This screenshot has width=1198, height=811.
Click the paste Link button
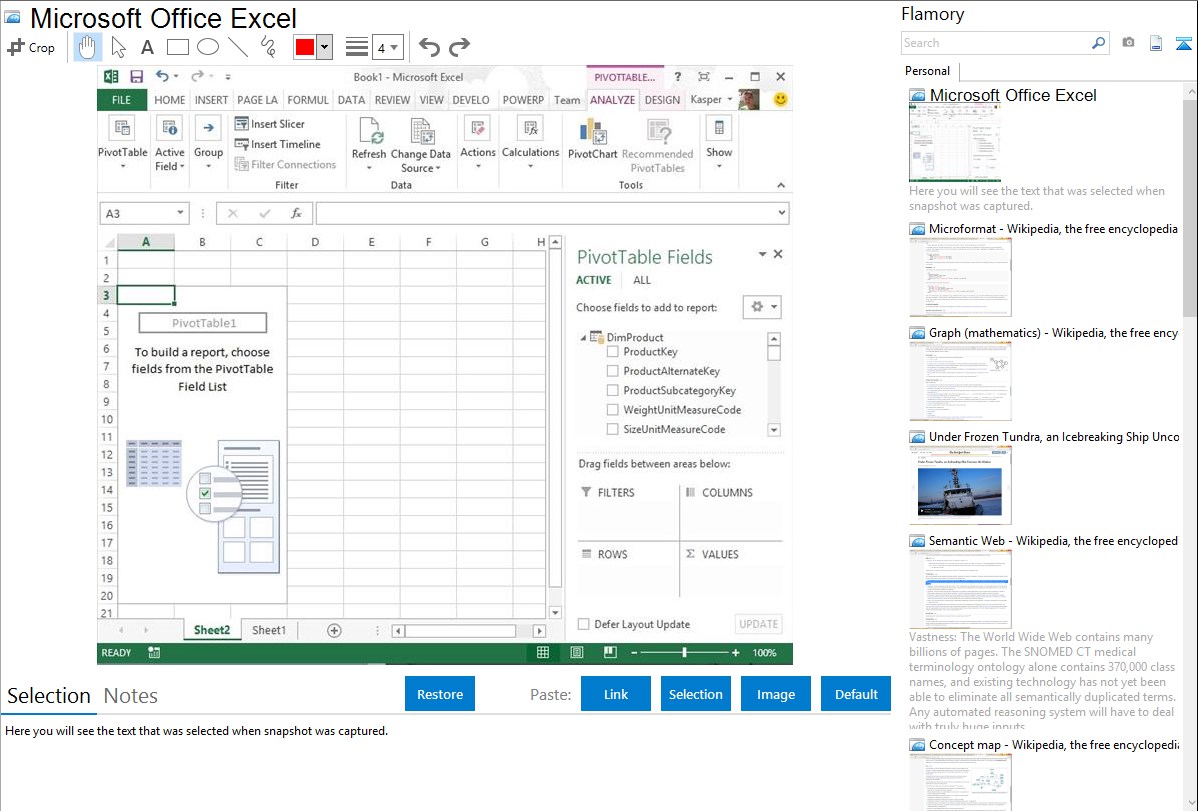616,694
